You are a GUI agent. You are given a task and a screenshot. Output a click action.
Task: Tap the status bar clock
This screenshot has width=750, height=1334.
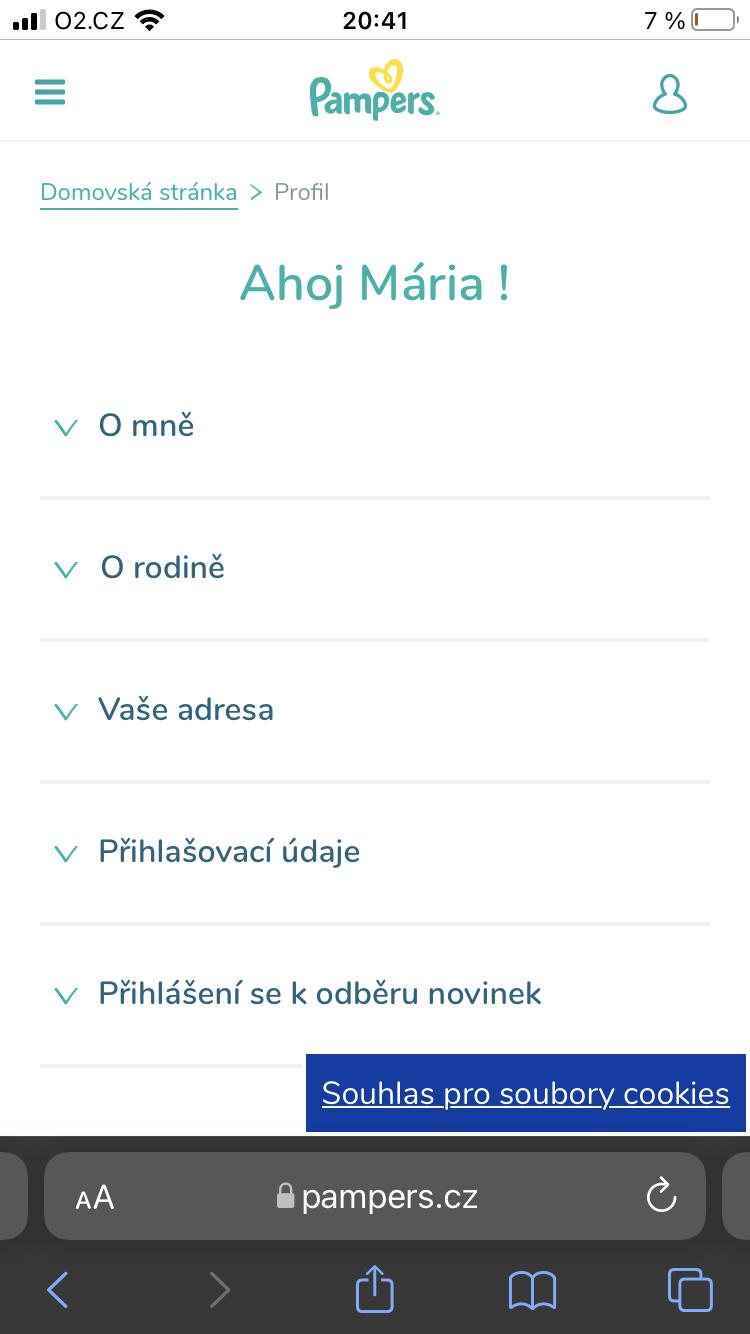pos(375,20)
